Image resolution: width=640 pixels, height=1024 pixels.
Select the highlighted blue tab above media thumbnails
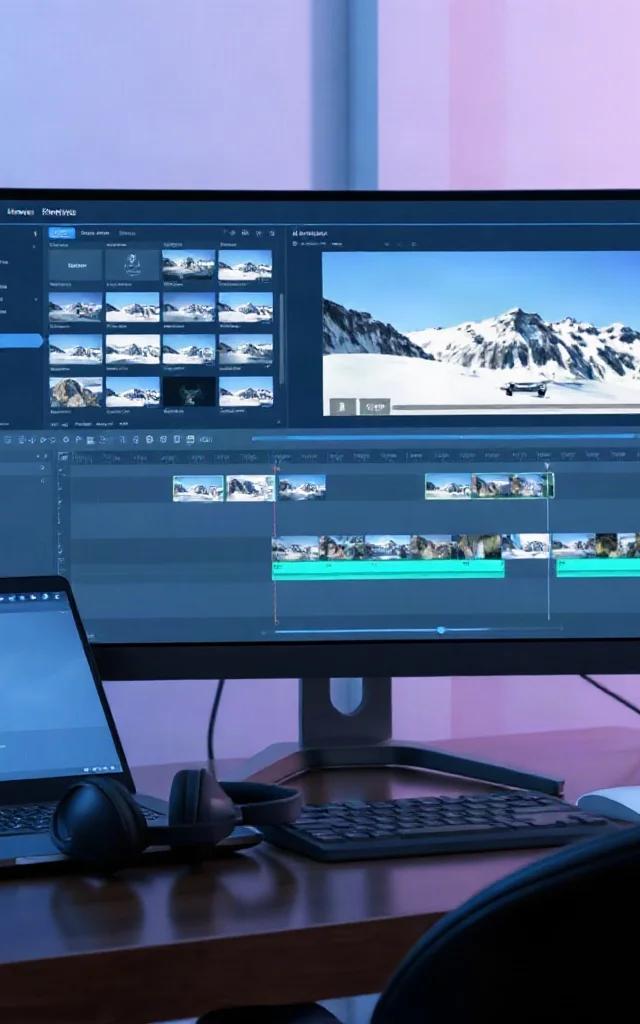[x=62, y=232]
